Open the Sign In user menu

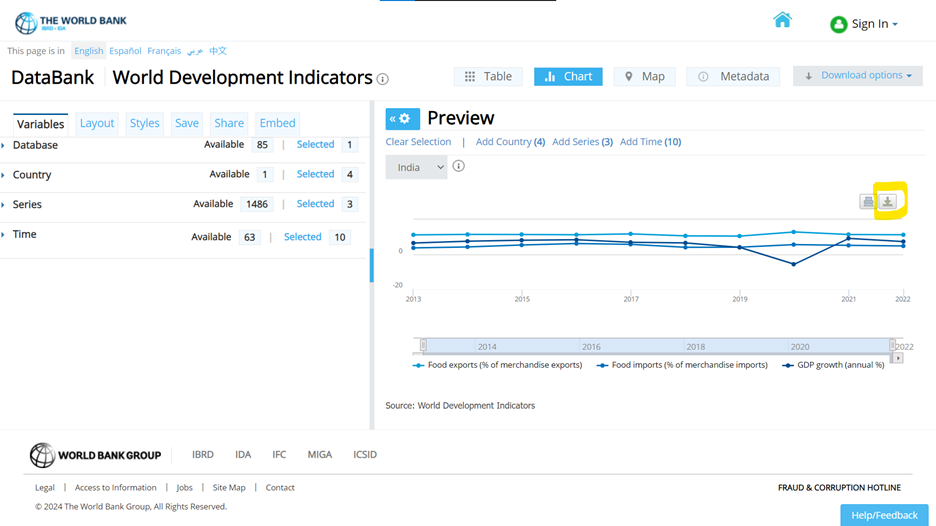pos(864,24)
